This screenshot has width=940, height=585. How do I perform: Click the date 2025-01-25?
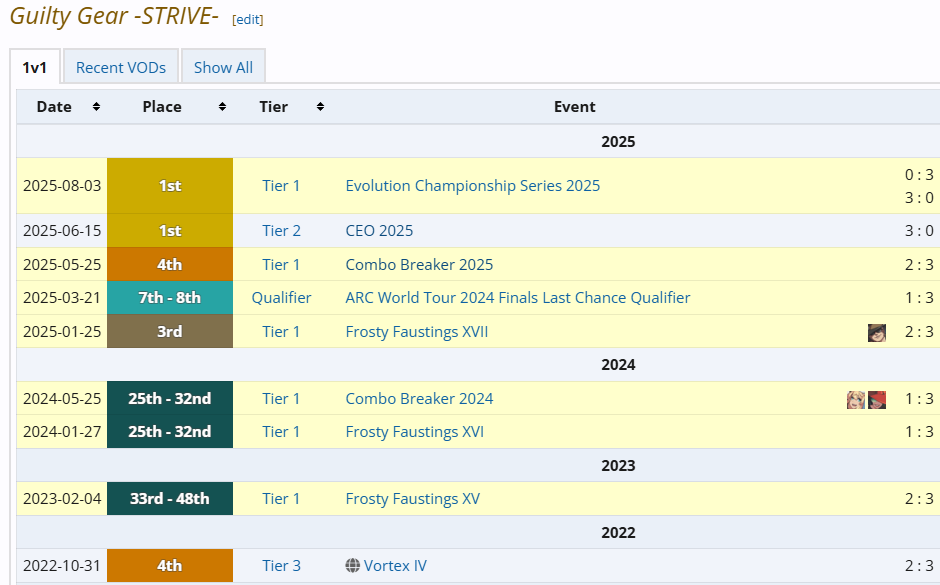click(x=62, y=331)
